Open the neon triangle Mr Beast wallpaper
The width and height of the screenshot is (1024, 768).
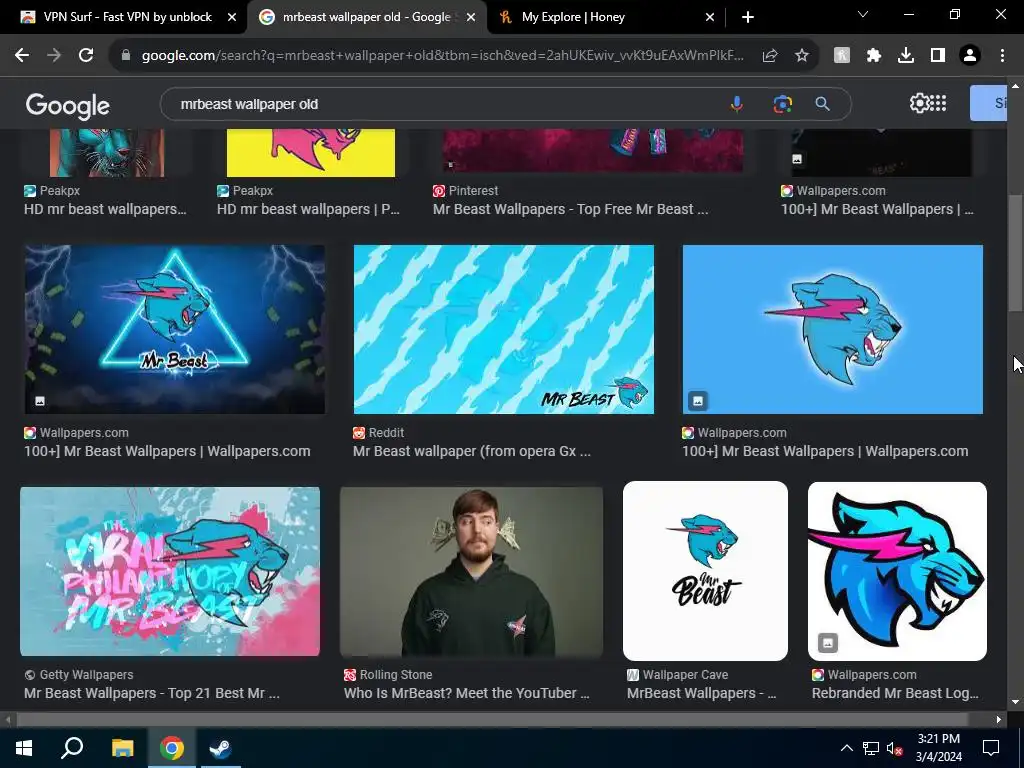[174, 329]
